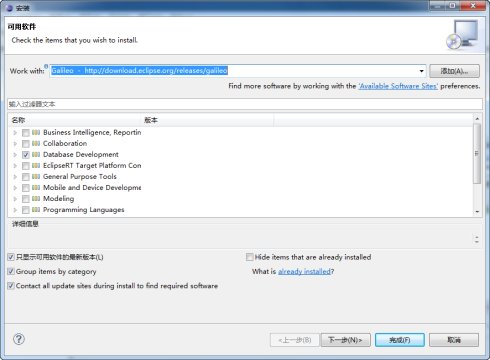Image resolution: width=490 pixels, height=360 pixels.
Task: Close the install dialog window
Action: (473, 6)
